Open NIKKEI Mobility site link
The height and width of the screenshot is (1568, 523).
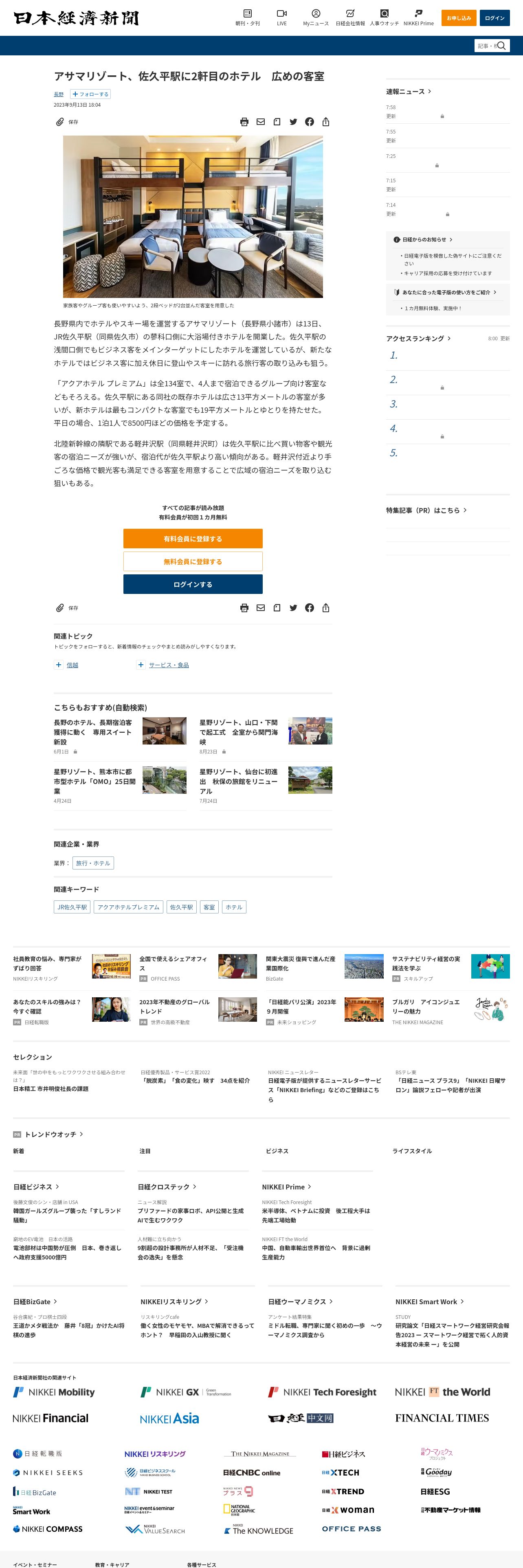click(x=54, y=1392)
